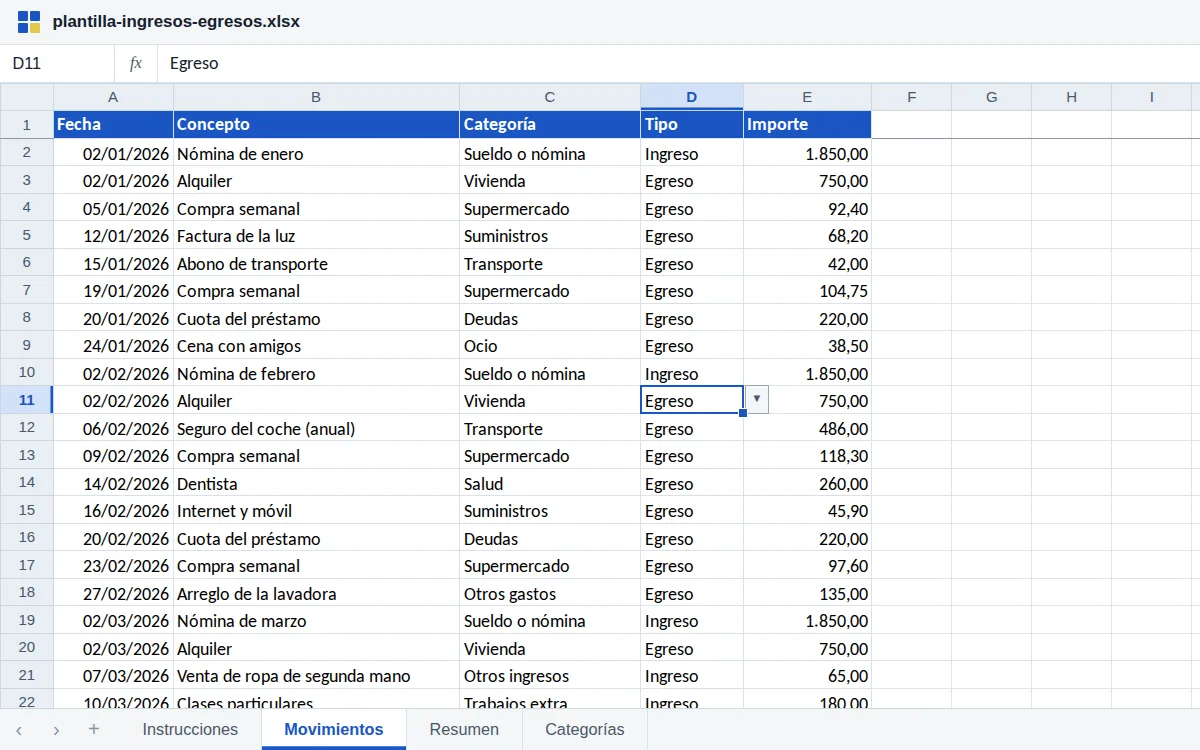
Task: Click the amount cell 92,40
Action: coord(807,208)
